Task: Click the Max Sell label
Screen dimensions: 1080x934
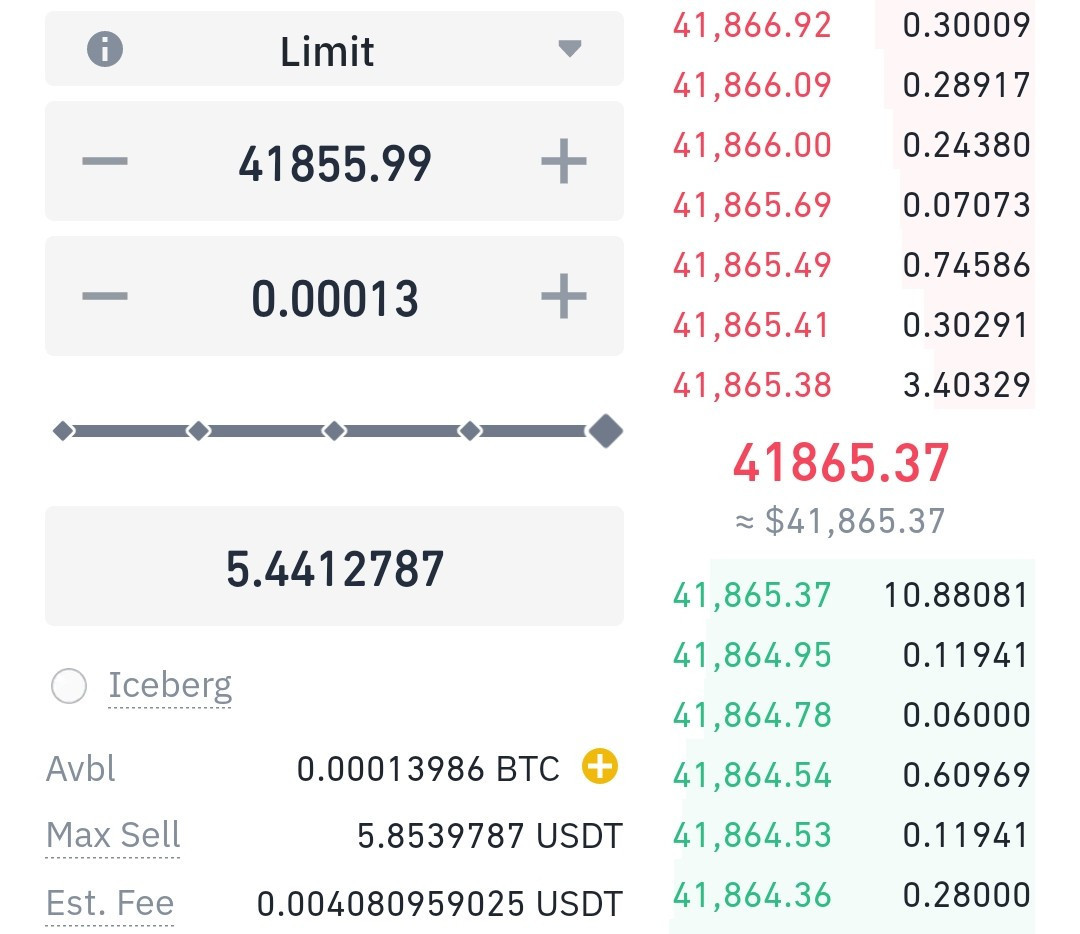Action: 113,835
